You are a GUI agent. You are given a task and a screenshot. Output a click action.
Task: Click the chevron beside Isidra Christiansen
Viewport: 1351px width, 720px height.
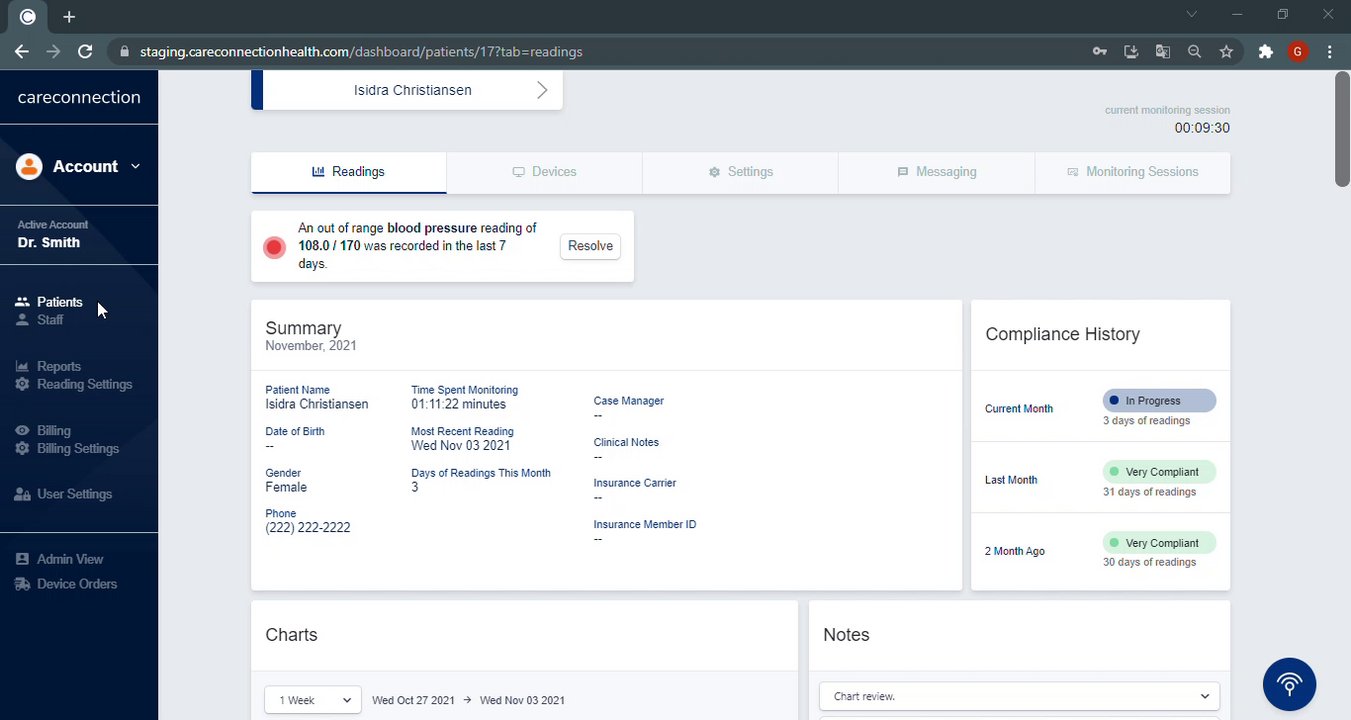pos(542,90)
